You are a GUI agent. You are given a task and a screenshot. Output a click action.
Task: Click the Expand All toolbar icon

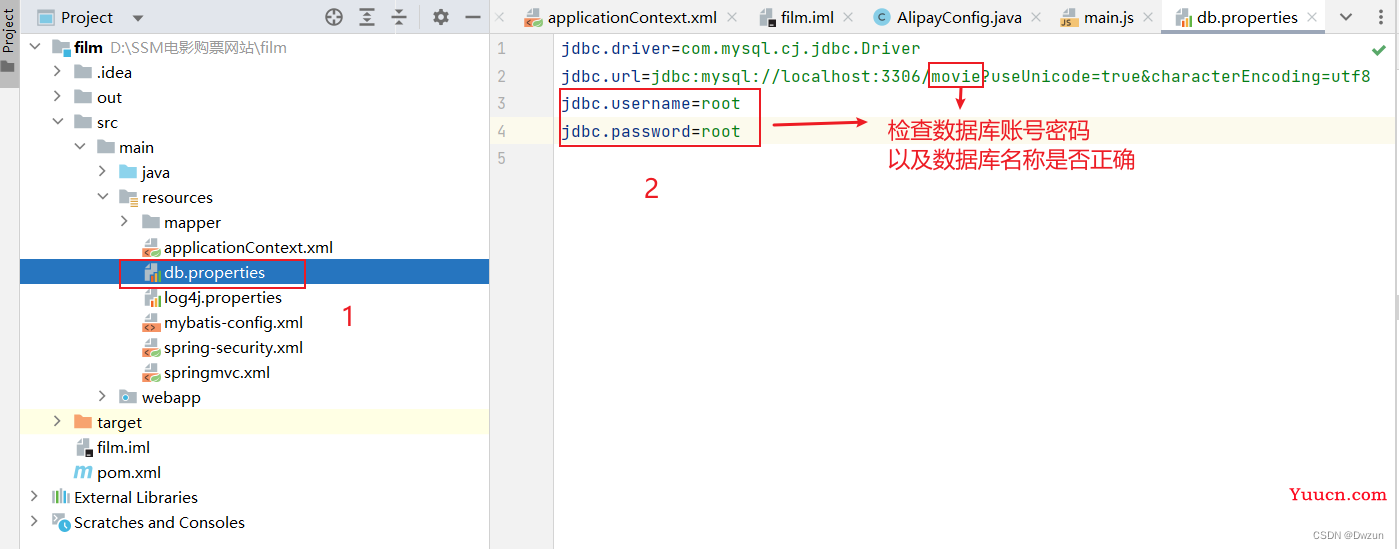pyautogui.click(x=367, y=17)
